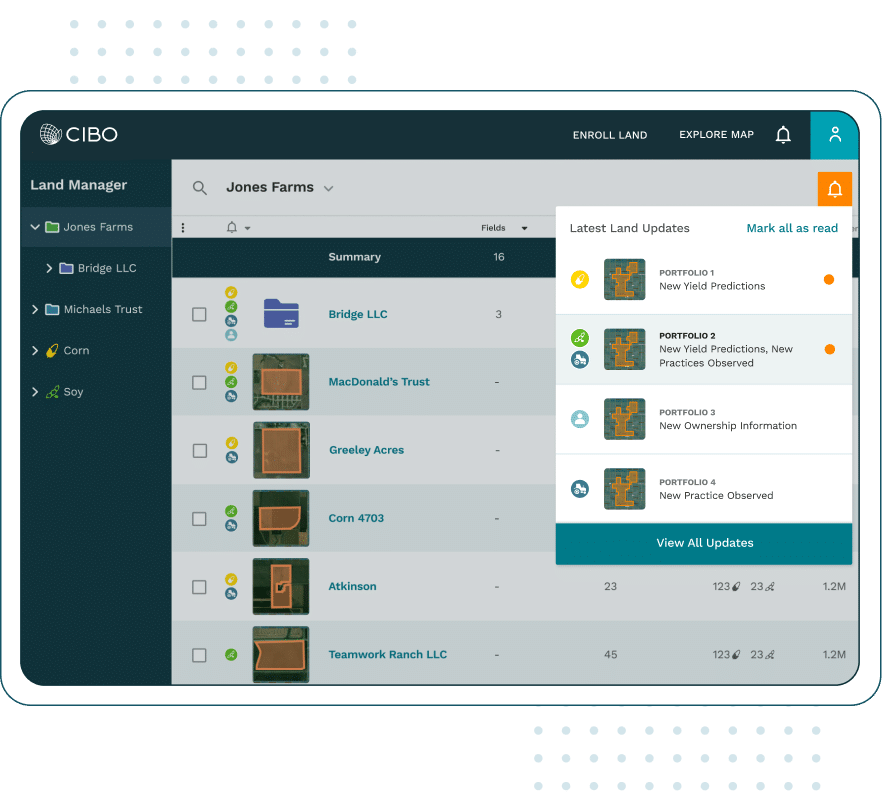882x810 pixels.
Task: Click the Michaels Trust folder icon in sidebar
Action: tap(52, 309)
